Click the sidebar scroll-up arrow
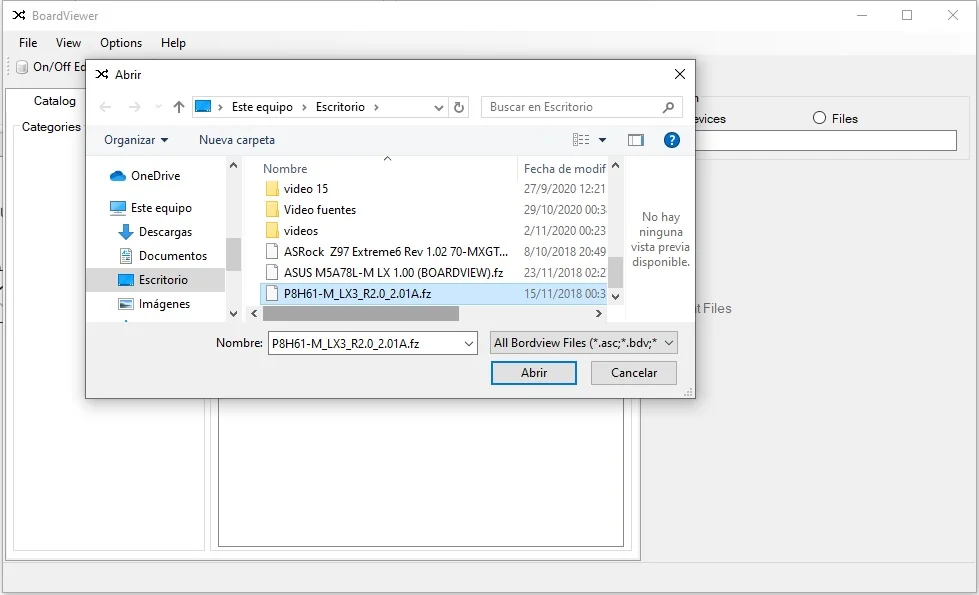 click(233, 166)
